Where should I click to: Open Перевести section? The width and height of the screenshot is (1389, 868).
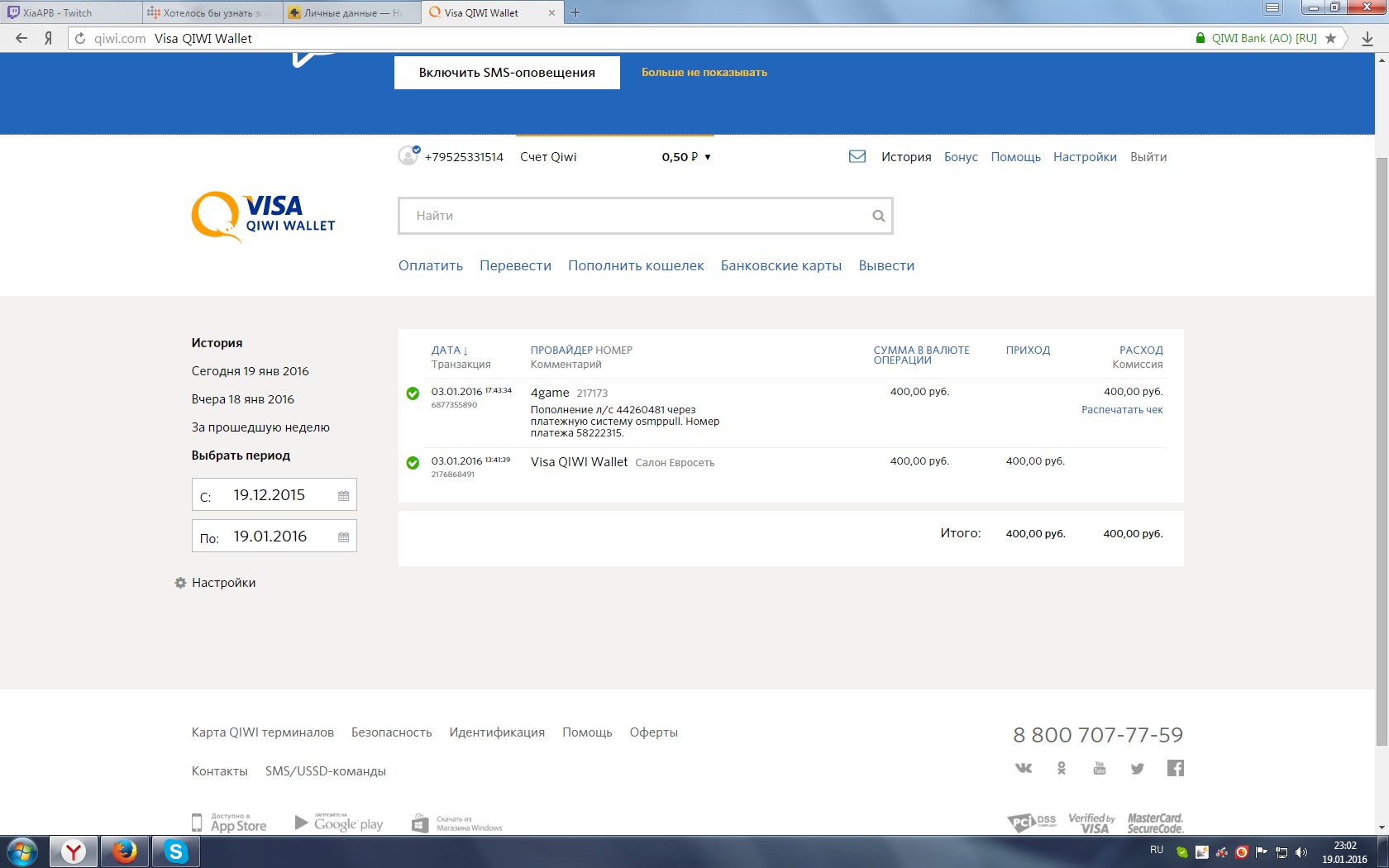(515, 265)
